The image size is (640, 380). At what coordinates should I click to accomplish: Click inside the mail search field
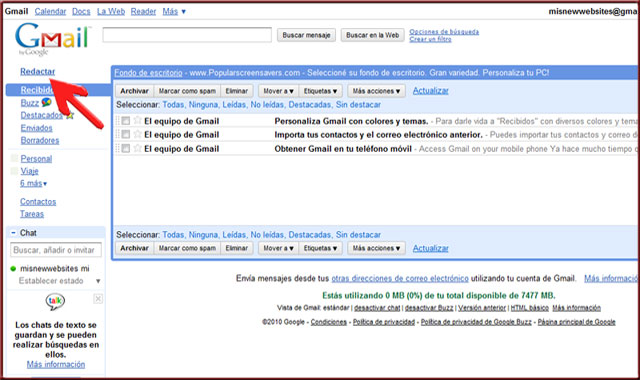pos(187,35)
